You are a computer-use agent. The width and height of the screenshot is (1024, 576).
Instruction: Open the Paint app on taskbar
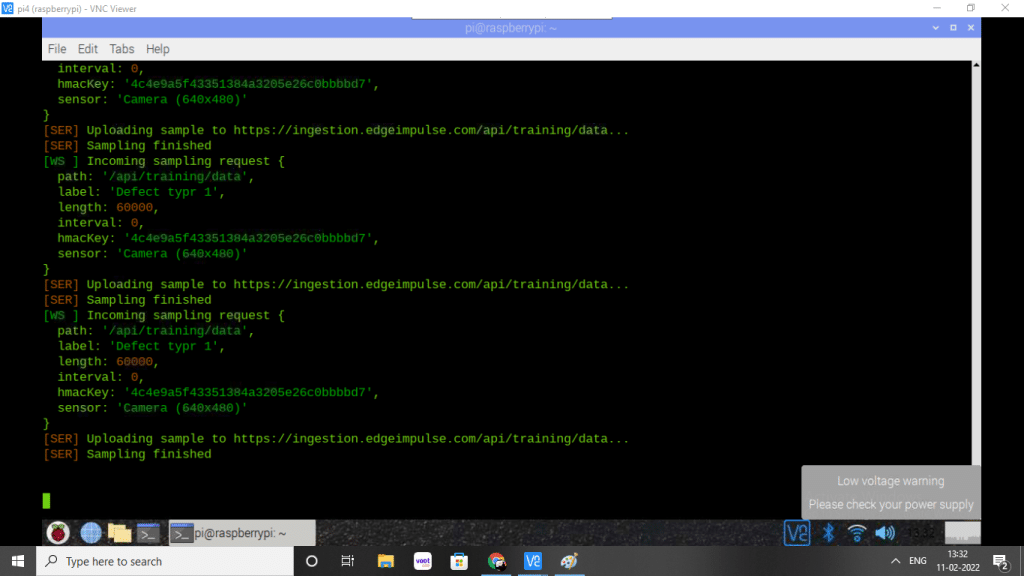click(x=569, y=561)
